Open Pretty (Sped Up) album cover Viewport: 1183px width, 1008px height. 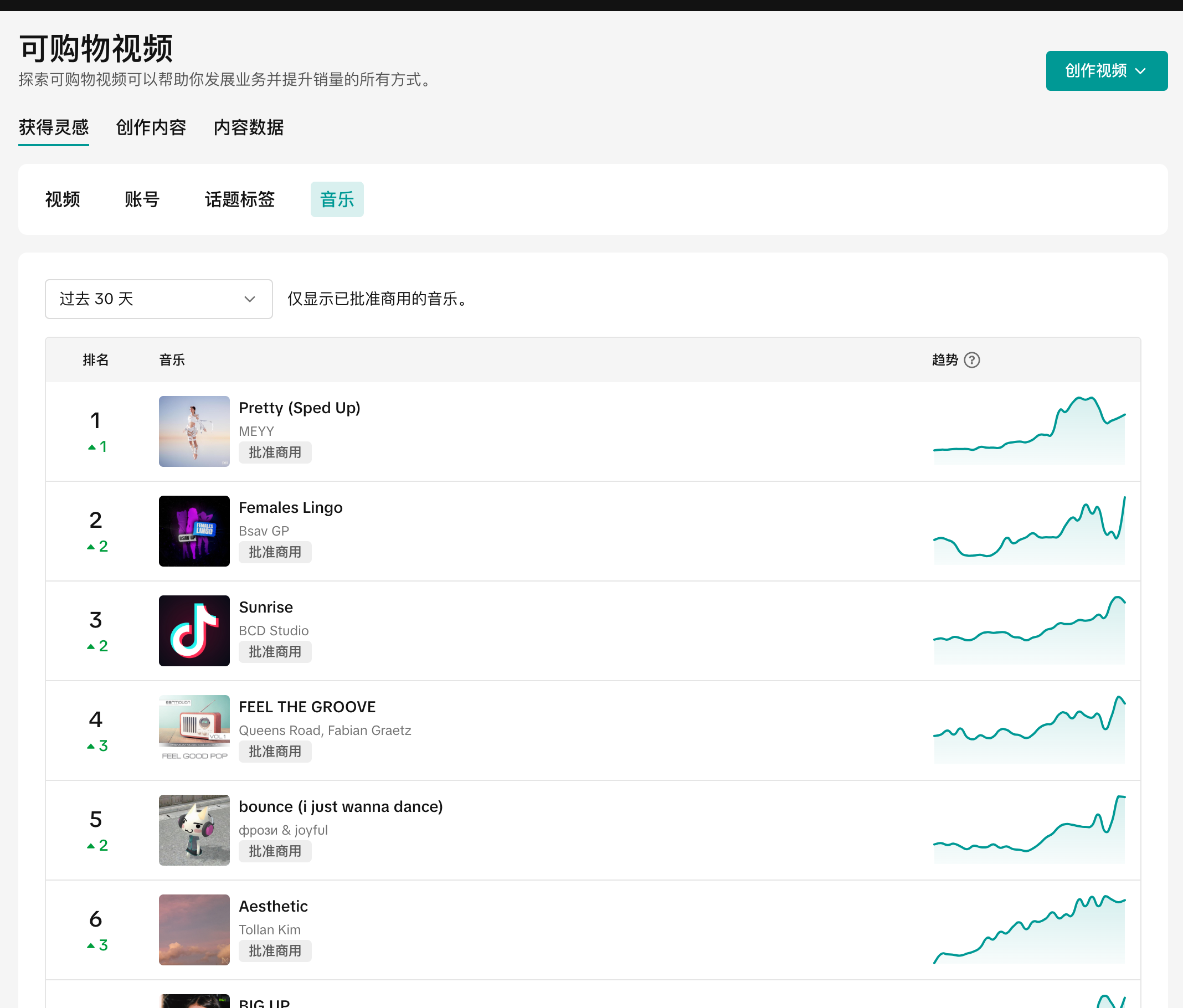(x=194, y=431)
